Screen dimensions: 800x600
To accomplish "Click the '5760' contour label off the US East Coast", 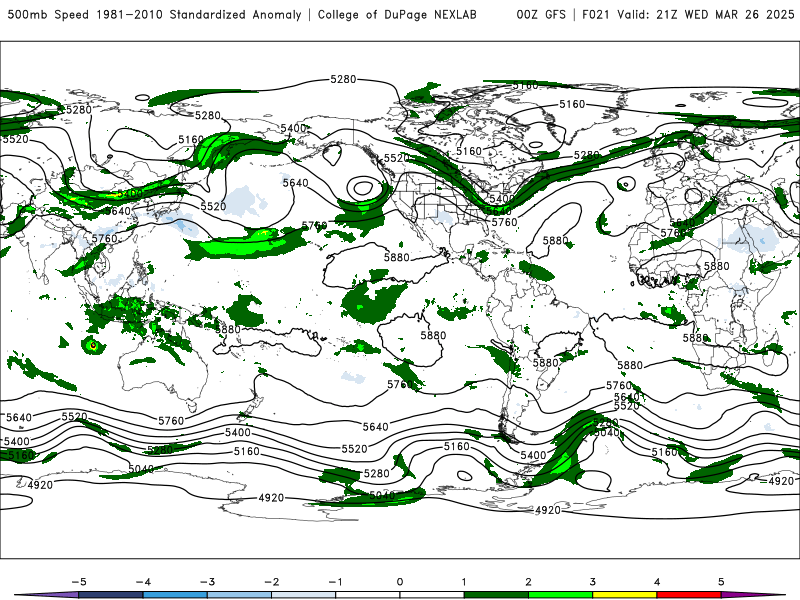I will click(505, 222).
